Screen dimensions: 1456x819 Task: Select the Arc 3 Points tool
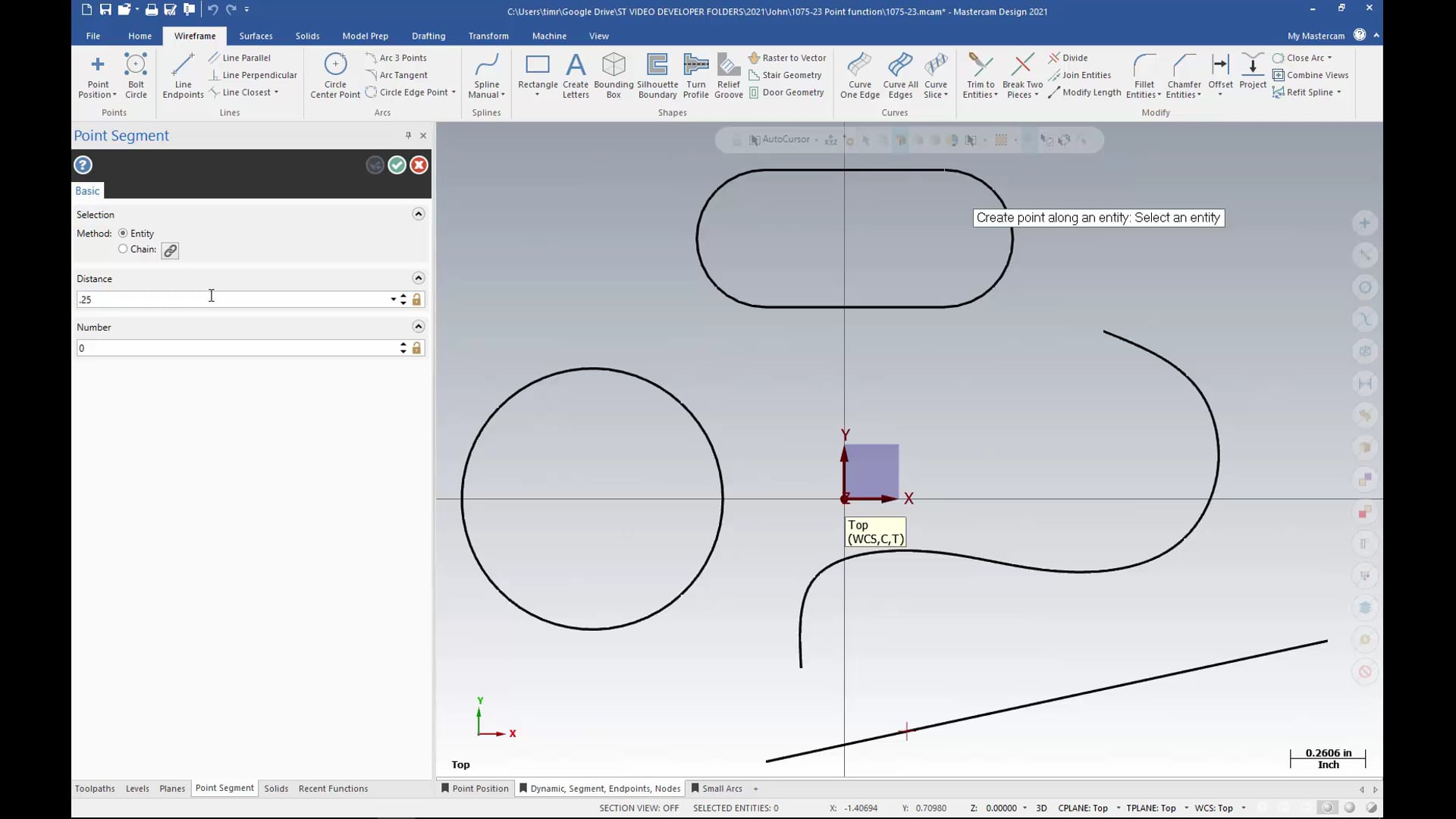tap(403, 57)
